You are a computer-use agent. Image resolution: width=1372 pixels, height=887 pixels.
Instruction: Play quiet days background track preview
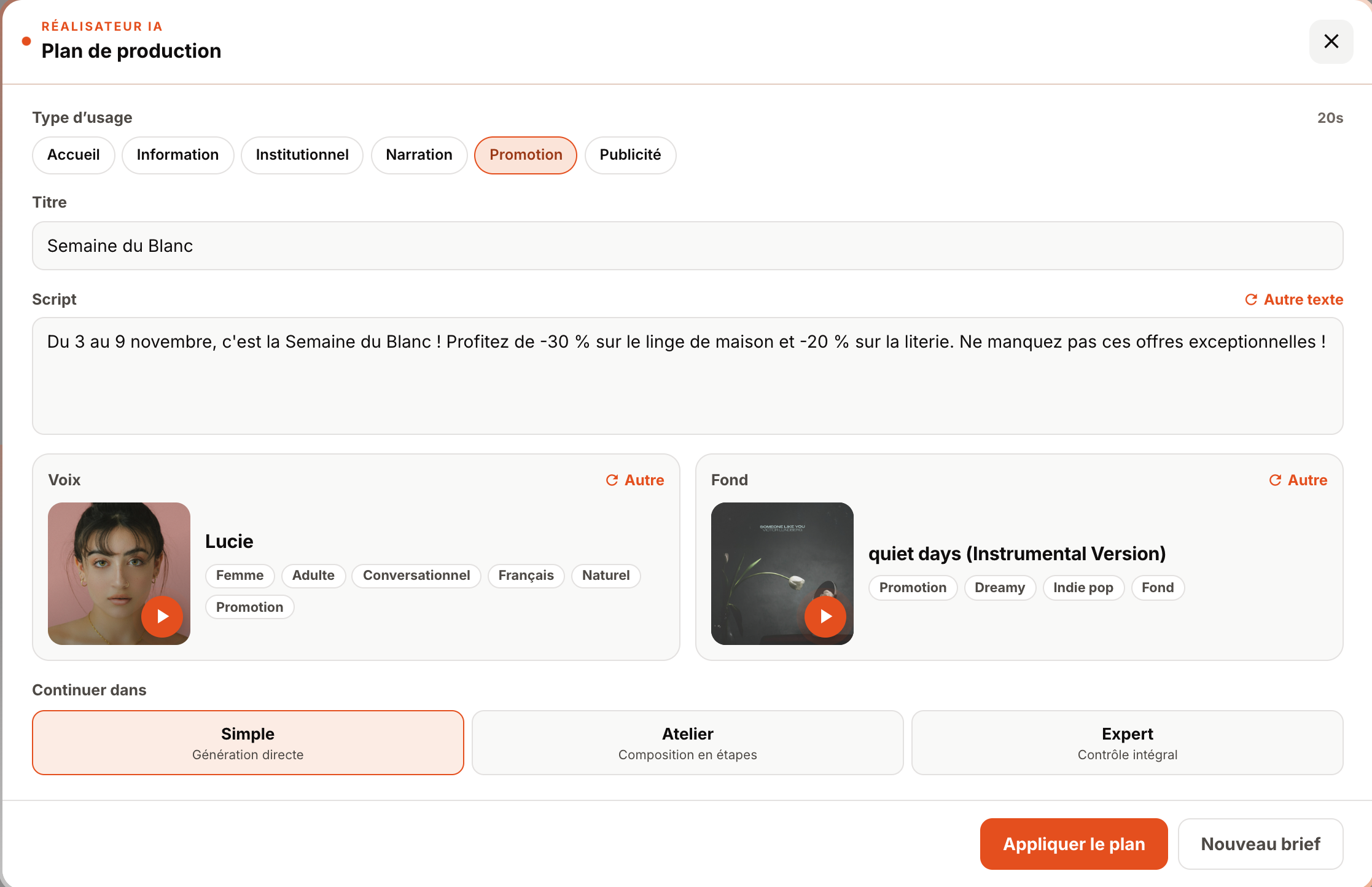pyautogui.click(x=825, y=616)
